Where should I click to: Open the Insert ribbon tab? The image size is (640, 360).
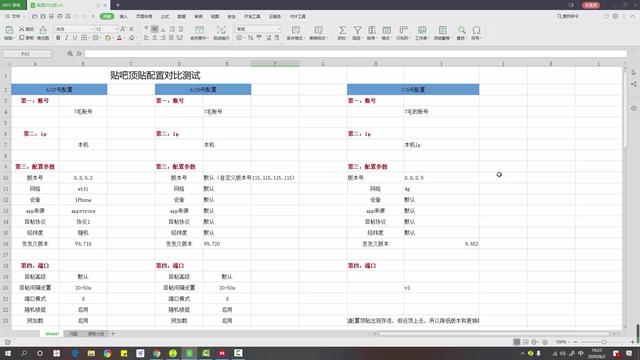point(123,16)
